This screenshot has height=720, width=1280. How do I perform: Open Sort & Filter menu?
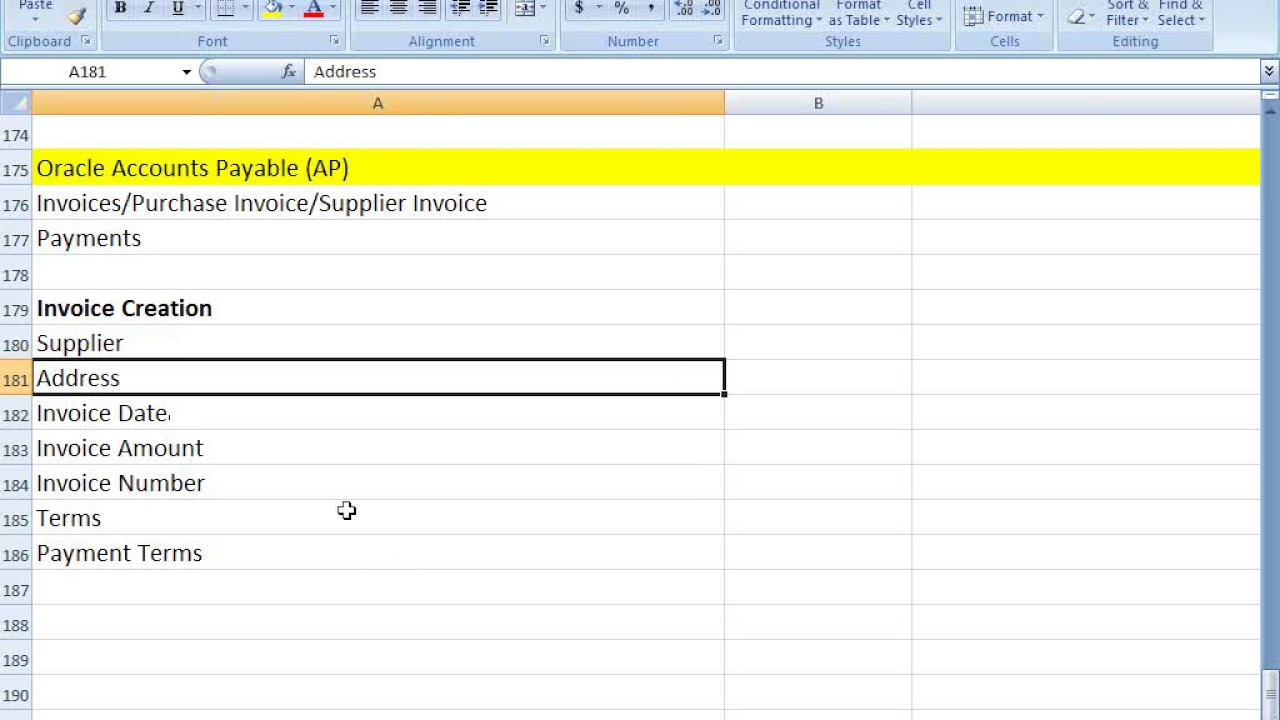[1127, 13]
